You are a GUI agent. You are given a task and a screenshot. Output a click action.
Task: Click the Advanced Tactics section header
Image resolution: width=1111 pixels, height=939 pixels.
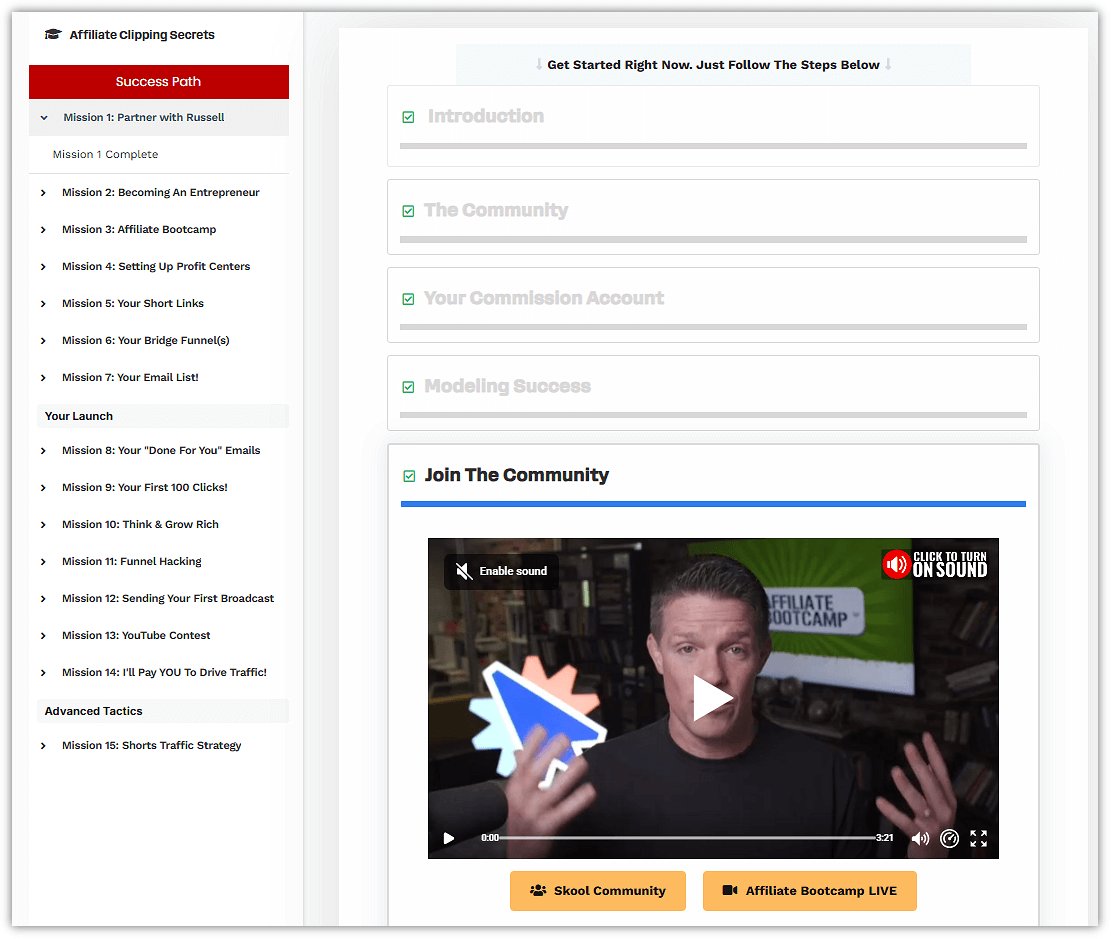[x=163, y=712]
